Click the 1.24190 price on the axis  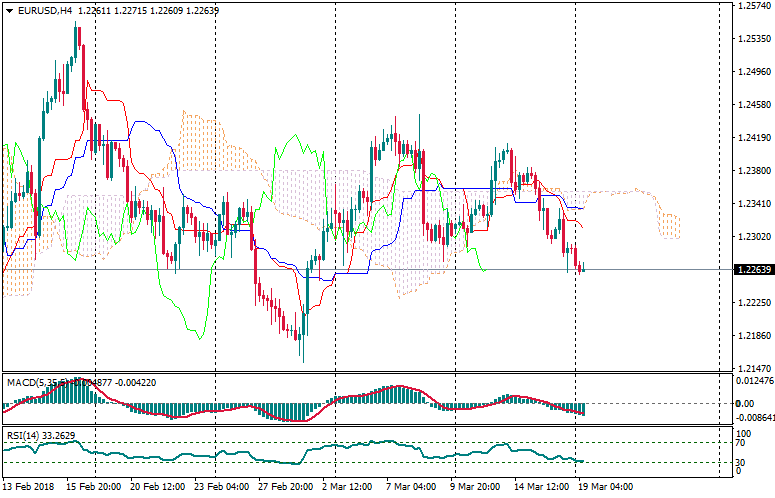(753, 138)
